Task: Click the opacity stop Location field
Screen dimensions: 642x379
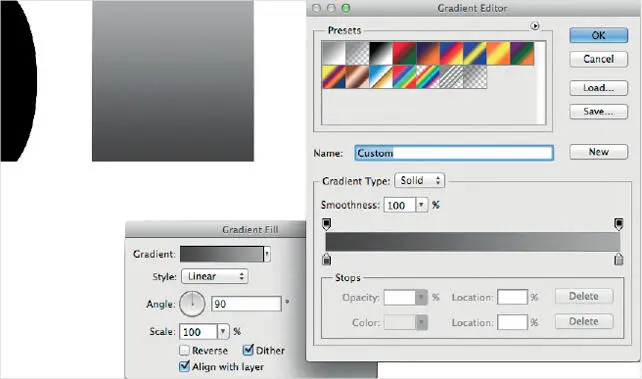Action: coord(512,297)
